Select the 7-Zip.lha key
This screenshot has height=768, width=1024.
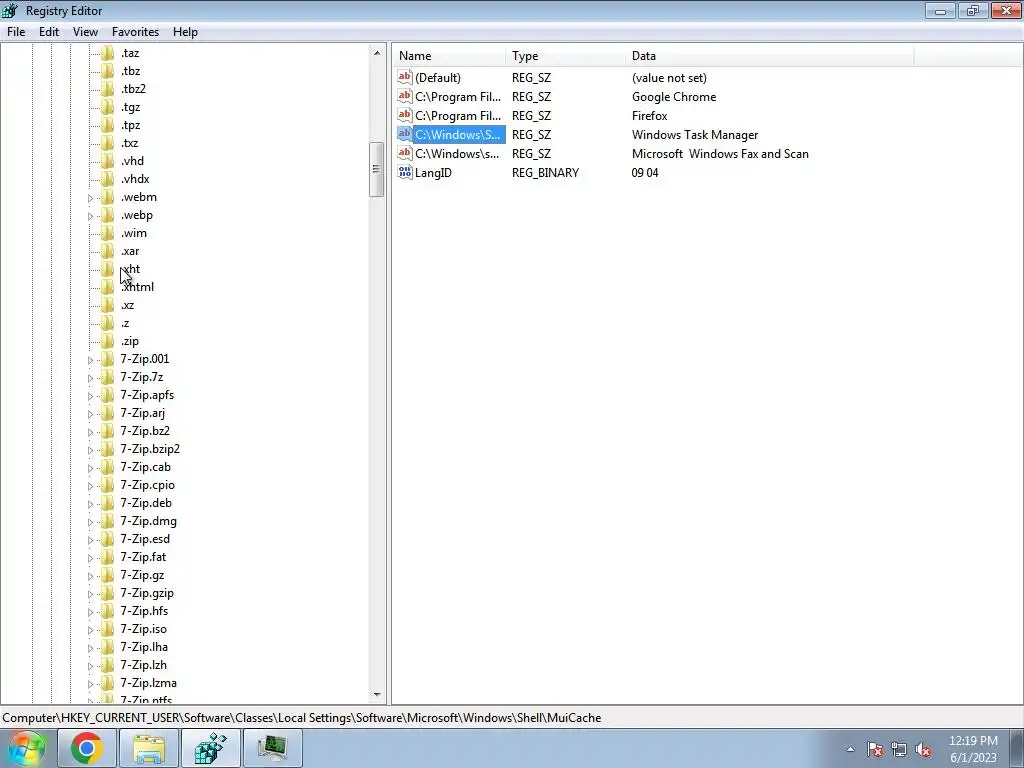coord(144,647)
